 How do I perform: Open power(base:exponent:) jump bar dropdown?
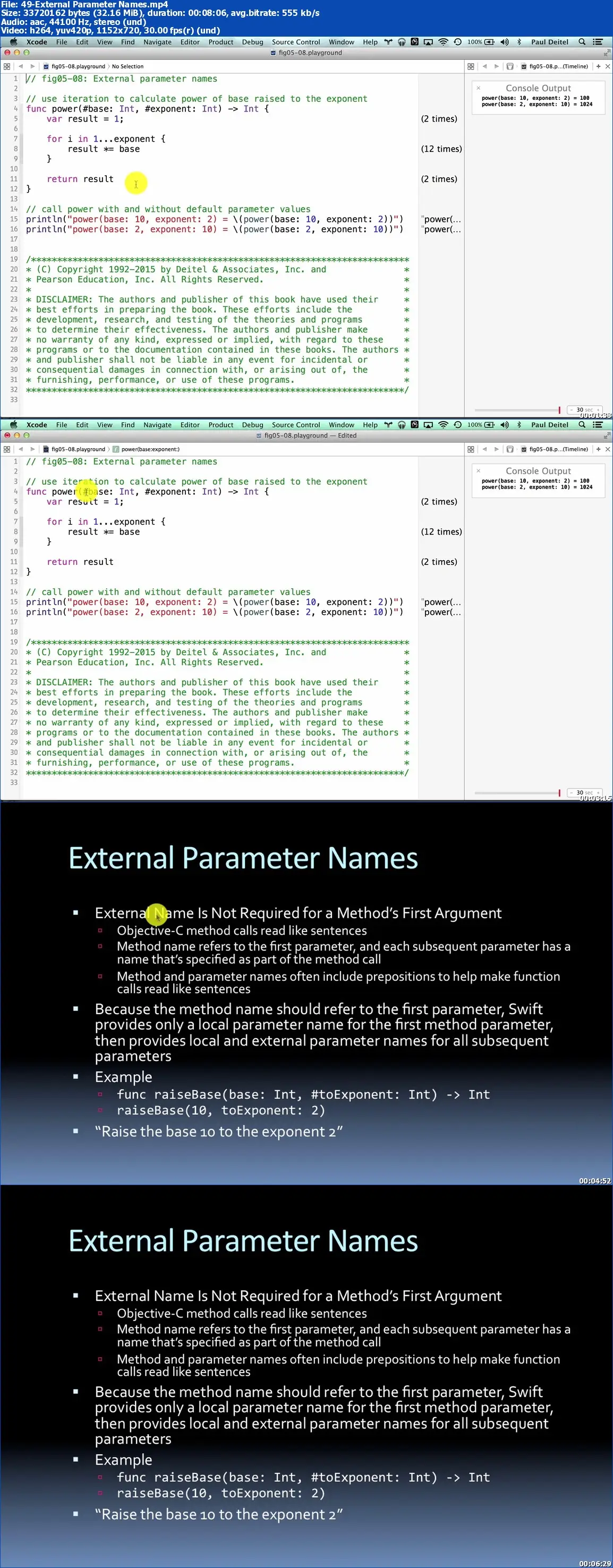(x=146, y=449)
